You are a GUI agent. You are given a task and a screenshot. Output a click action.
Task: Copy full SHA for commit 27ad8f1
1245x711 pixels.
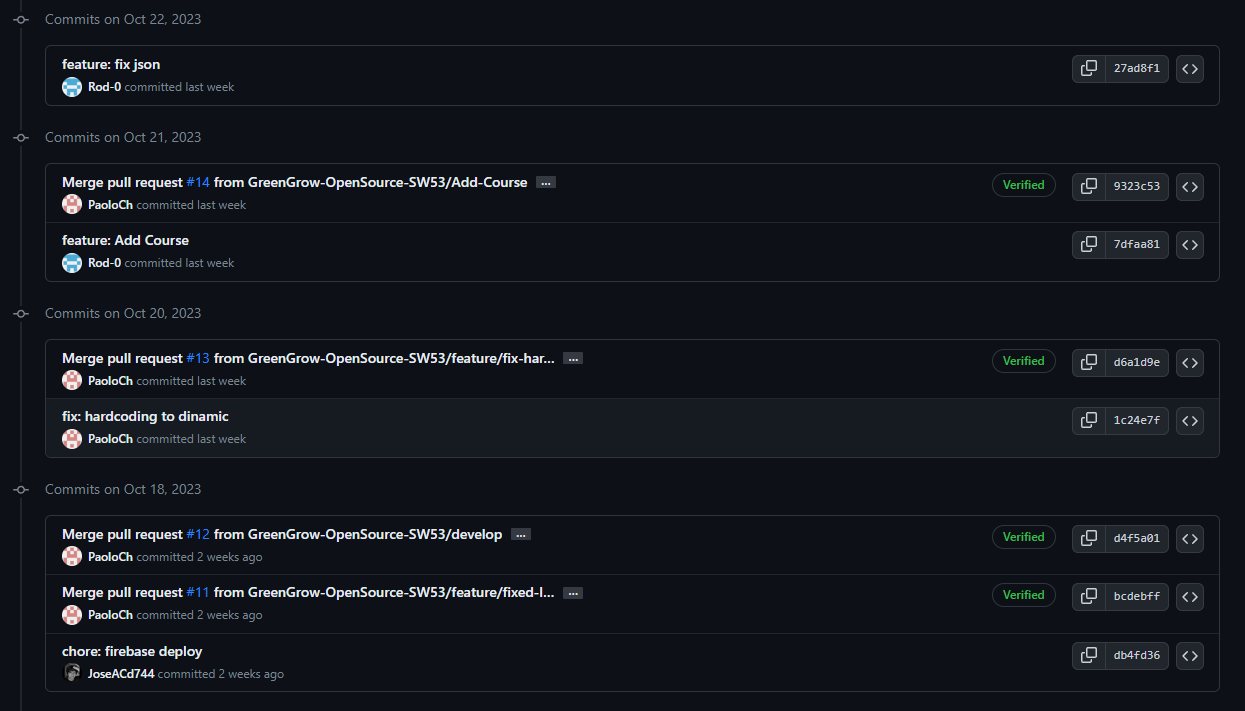[1089, 69]
